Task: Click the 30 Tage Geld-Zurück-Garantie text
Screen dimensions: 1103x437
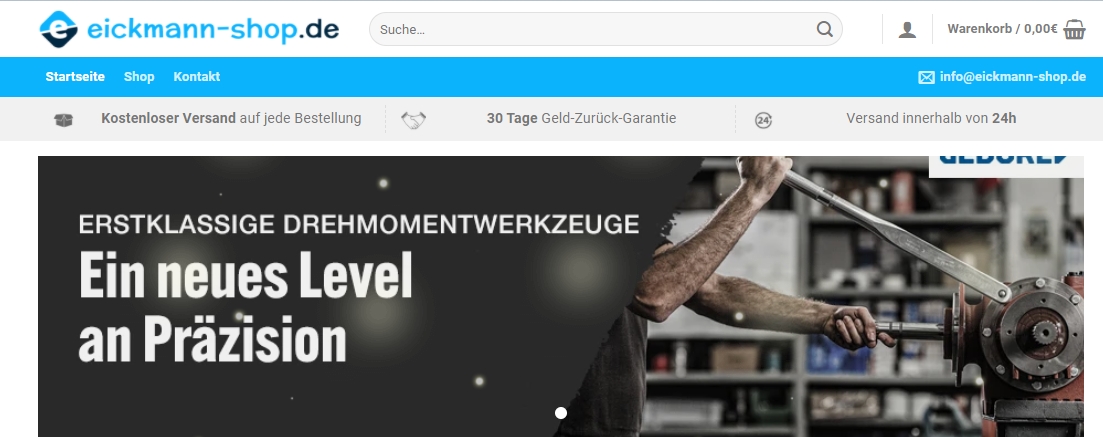Action: (581, 118)
